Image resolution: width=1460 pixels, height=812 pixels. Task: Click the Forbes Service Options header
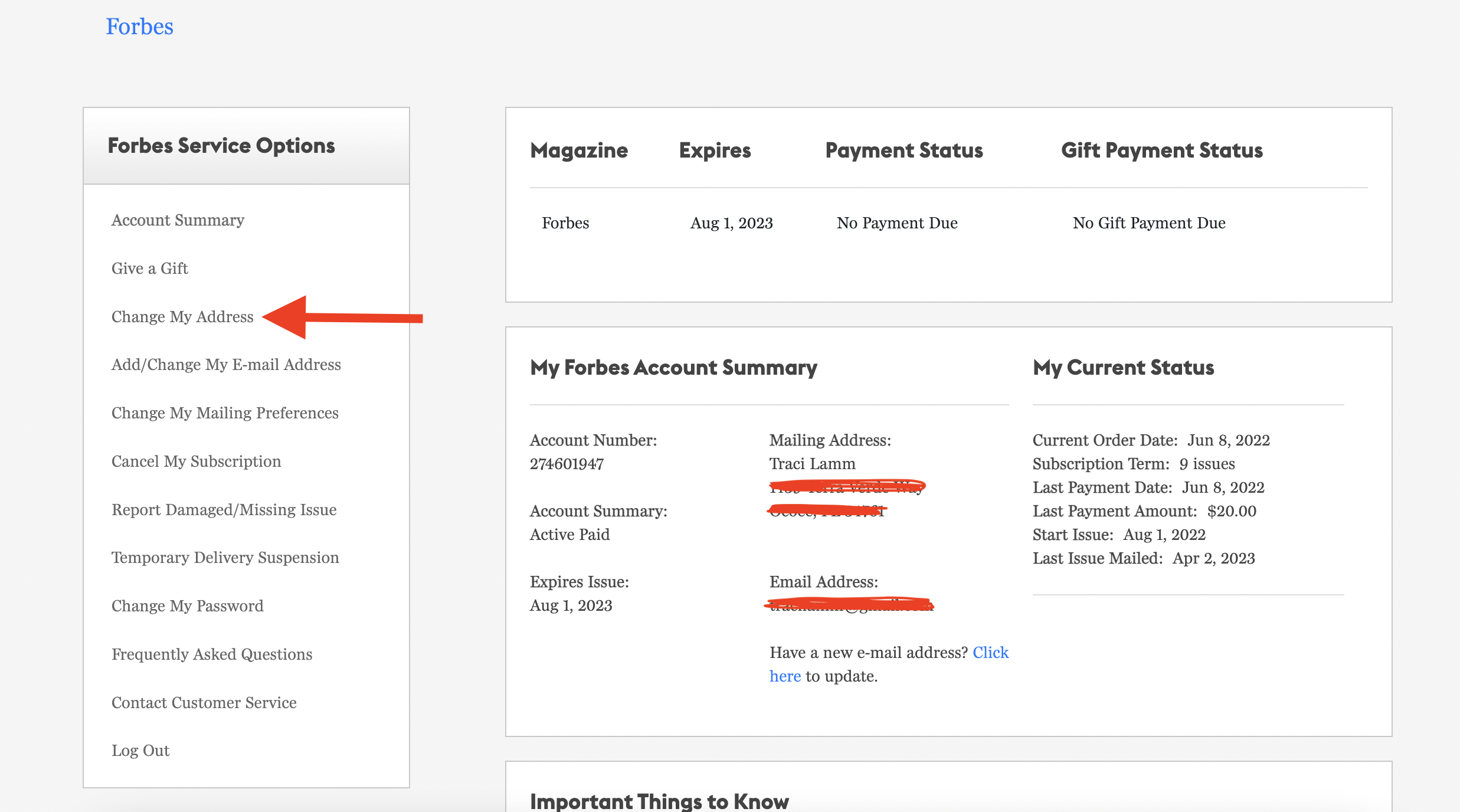point(221,146)
